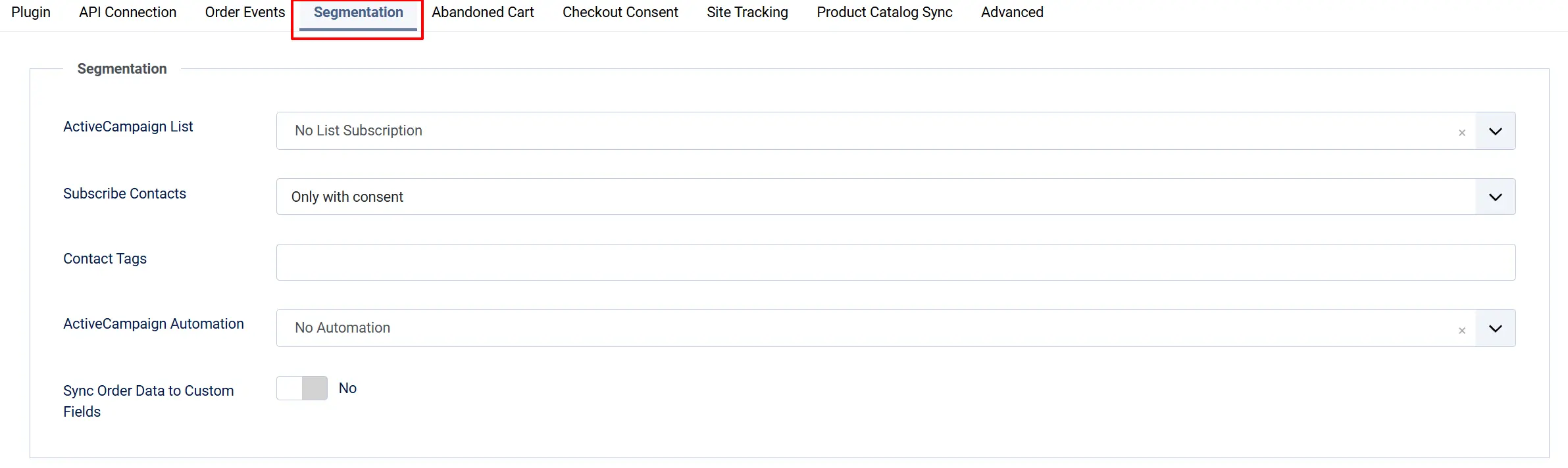Screen dimensions: 1568x468
Task: Click the 'No Automation' combo box text
Action: pos(342,328)
